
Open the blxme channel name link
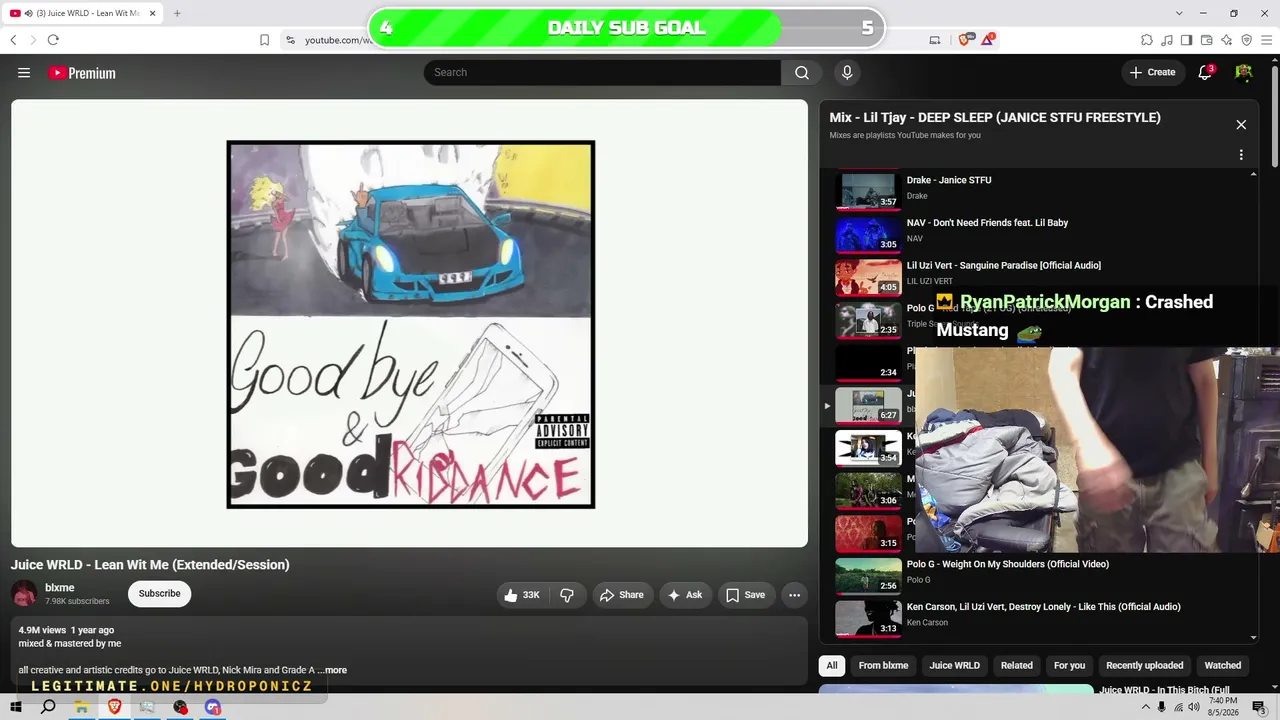pyautogui.click(x=60, y=588)
